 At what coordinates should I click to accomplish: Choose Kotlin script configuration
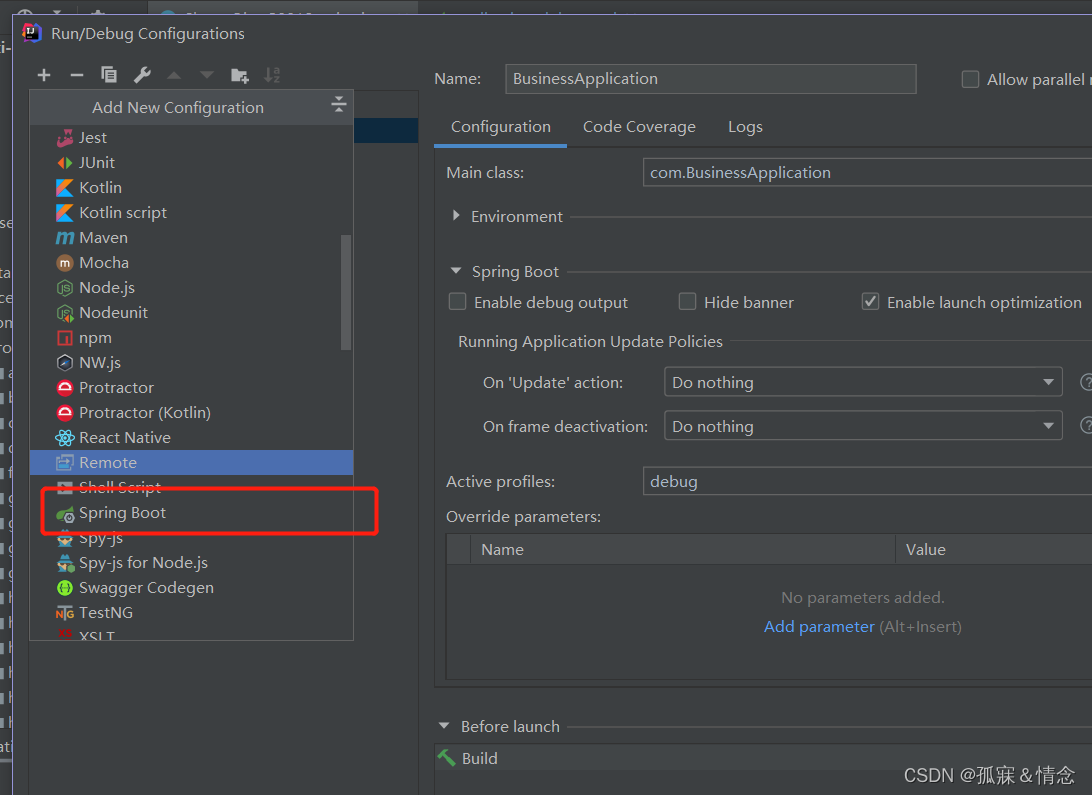click(x=192, y=213)
